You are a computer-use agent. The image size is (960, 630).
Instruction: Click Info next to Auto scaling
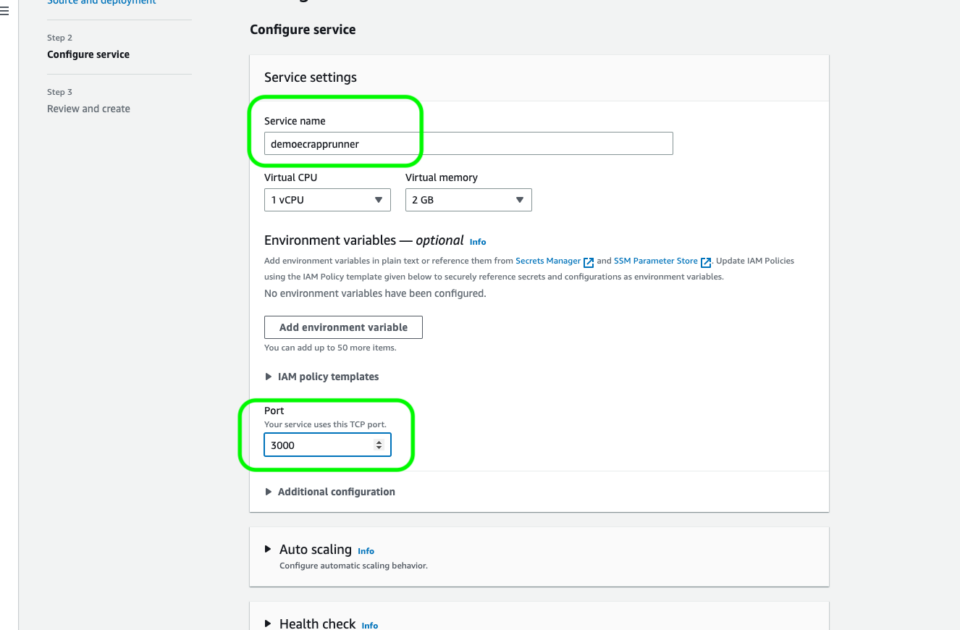point(366,550)
